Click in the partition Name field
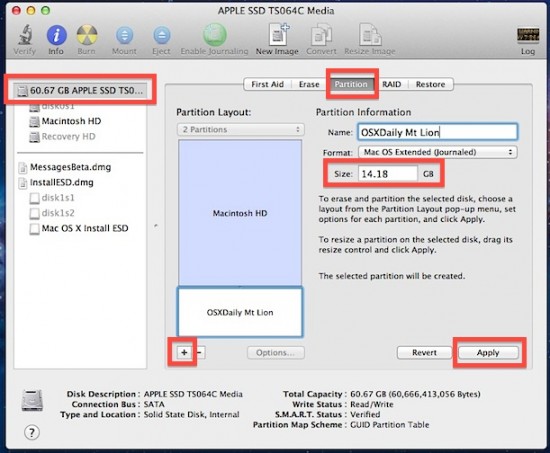This screenshot has width=550, height=453. (x=437, y=132)
